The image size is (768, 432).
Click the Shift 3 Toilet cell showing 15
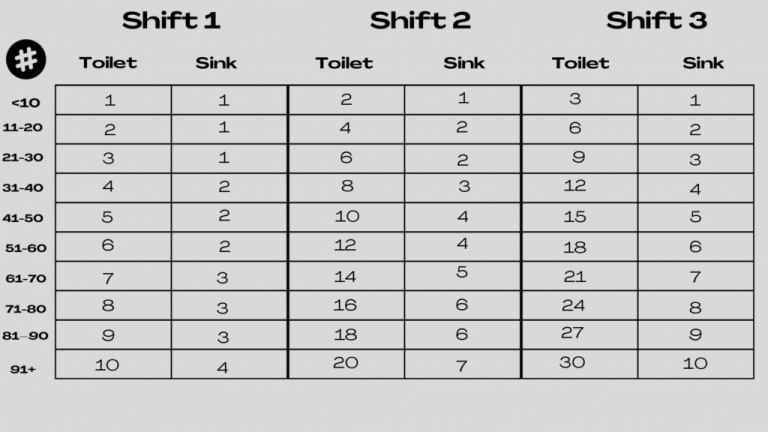click(574, 217)
